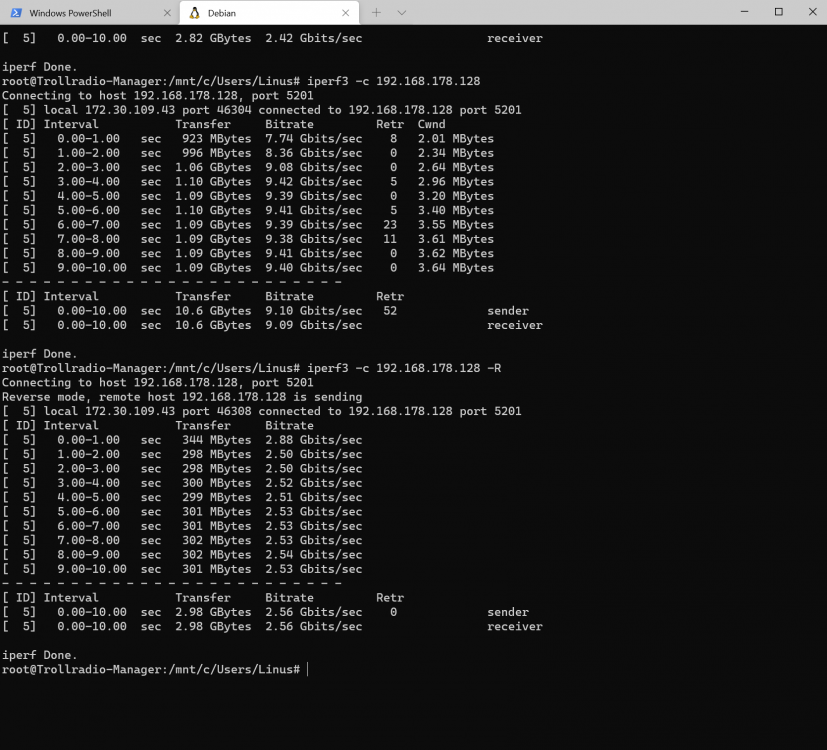
Task: Click the last 'iperf Done.' line
Action: 40,655
